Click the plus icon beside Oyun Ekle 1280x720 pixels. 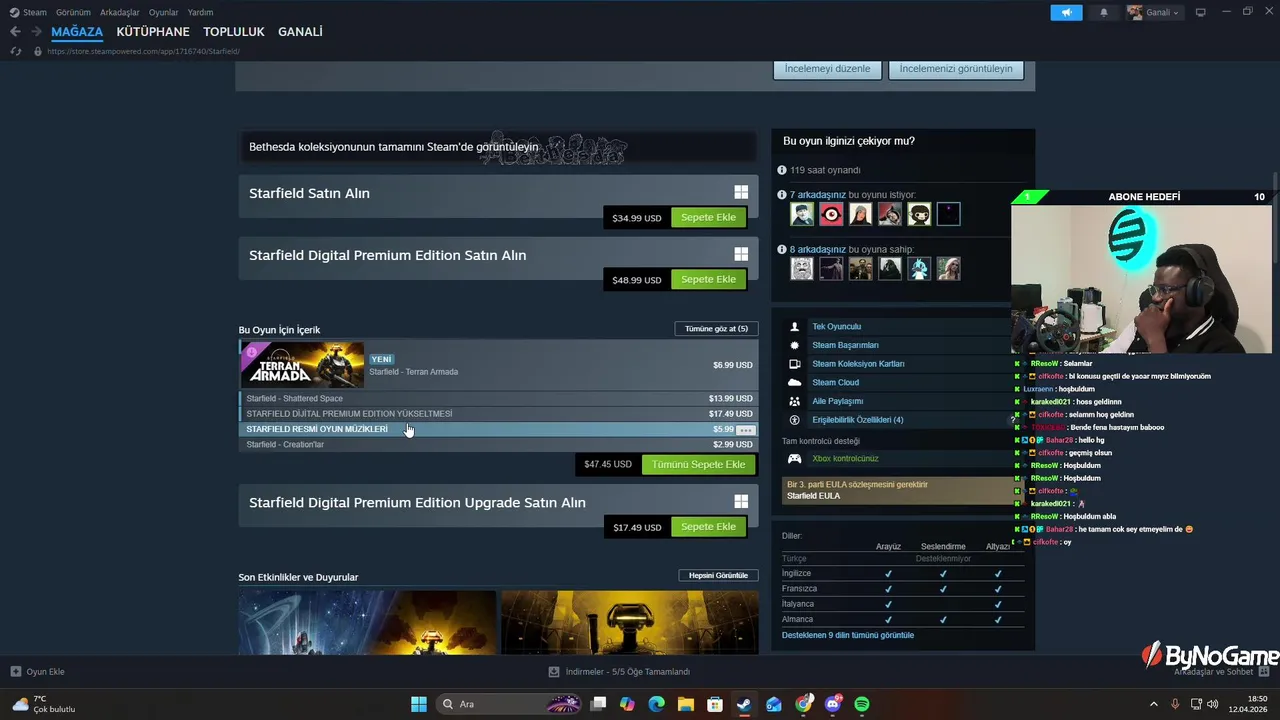pyautogui.click(x=15, y=672)
